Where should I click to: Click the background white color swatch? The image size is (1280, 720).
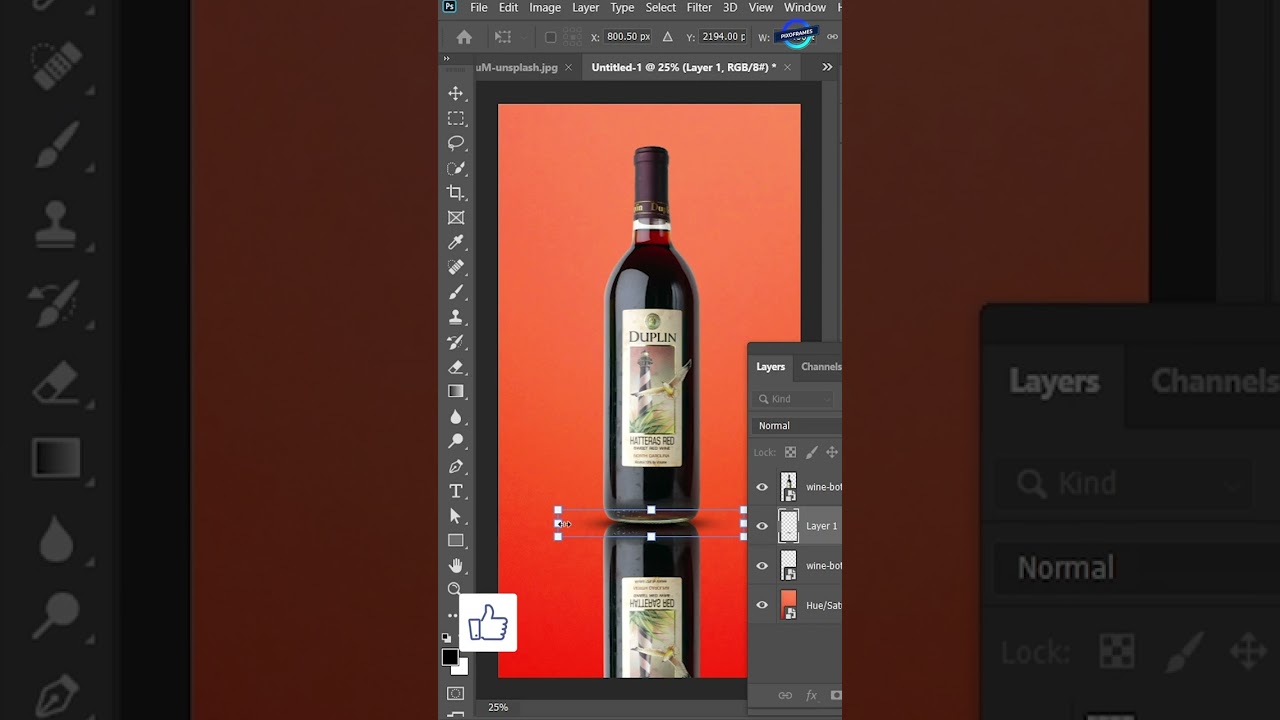(463, 667)
